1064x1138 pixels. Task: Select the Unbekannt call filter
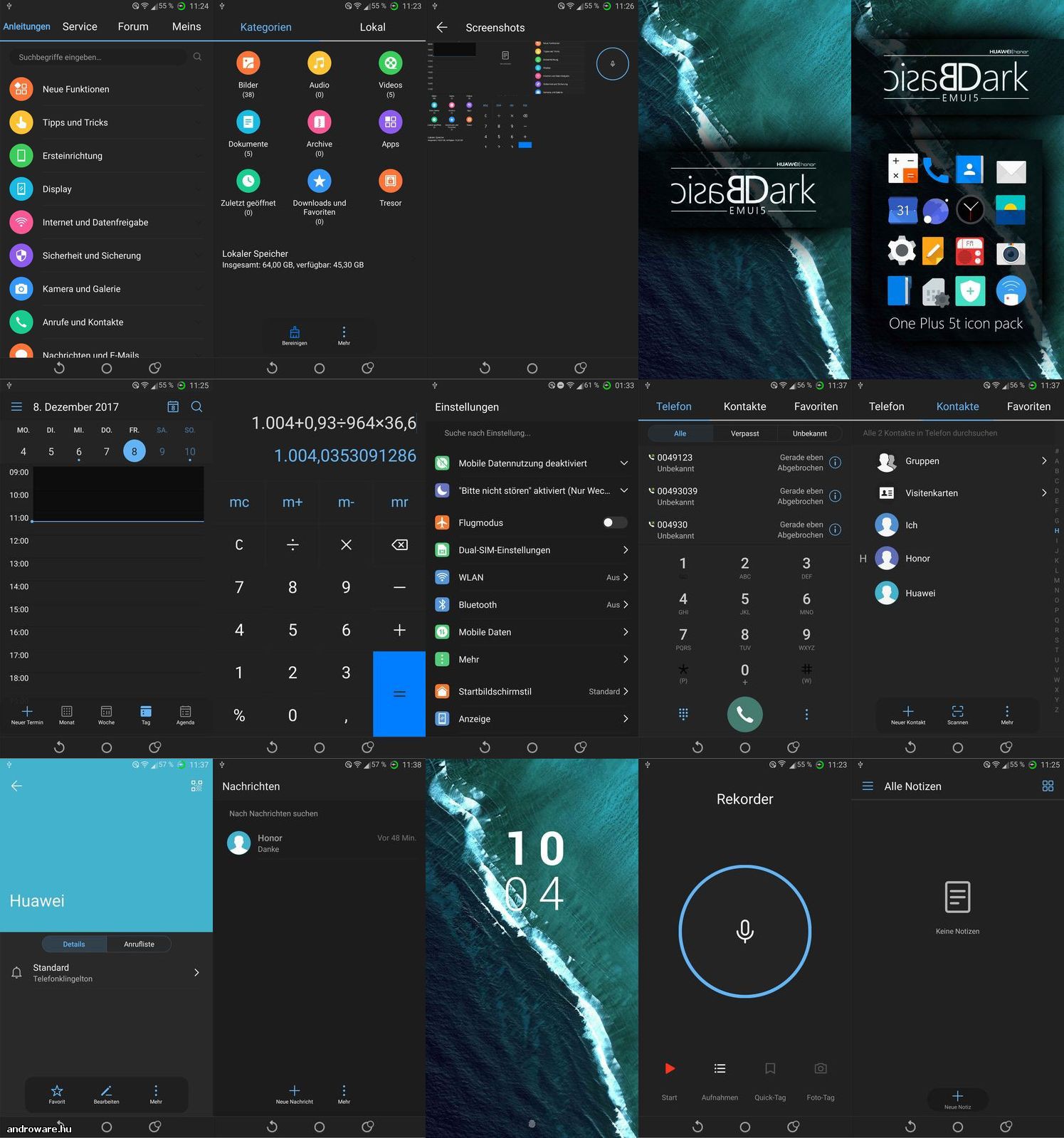coord(810,433)
